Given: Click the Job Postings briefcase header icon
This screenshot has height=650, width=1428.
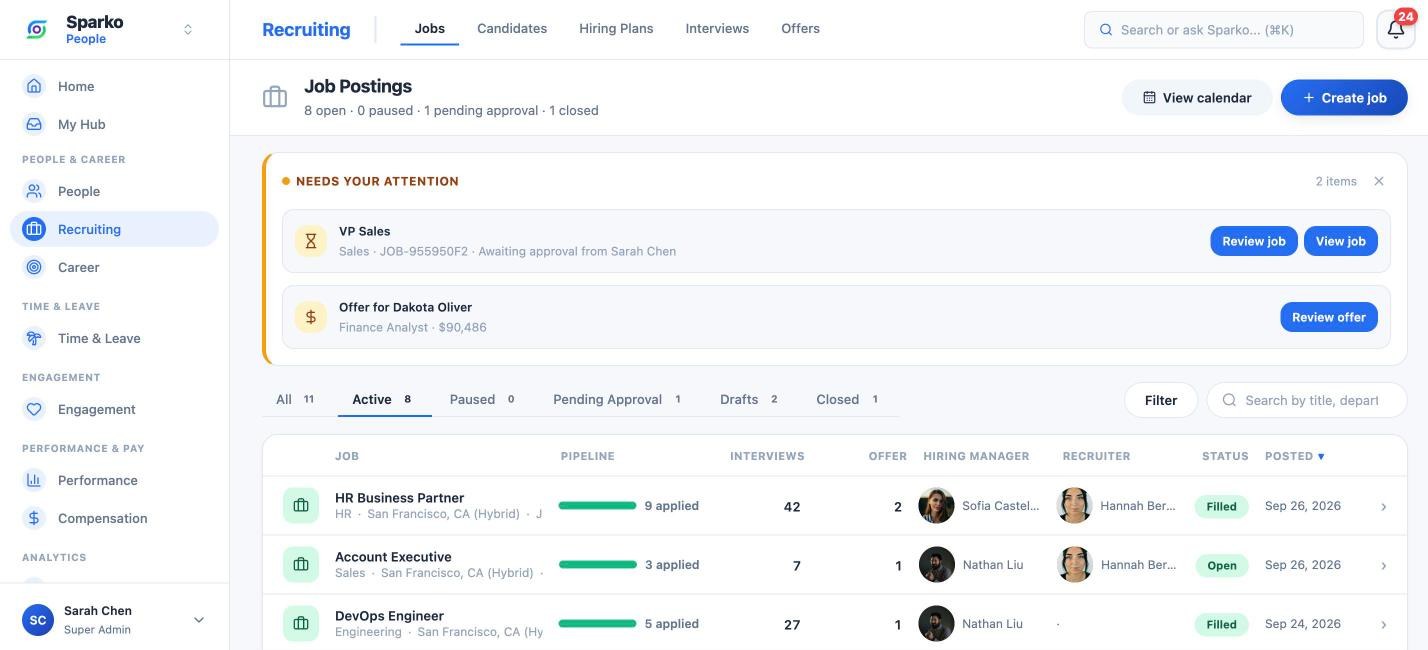Looking at the screenshot, I should 275,97.
